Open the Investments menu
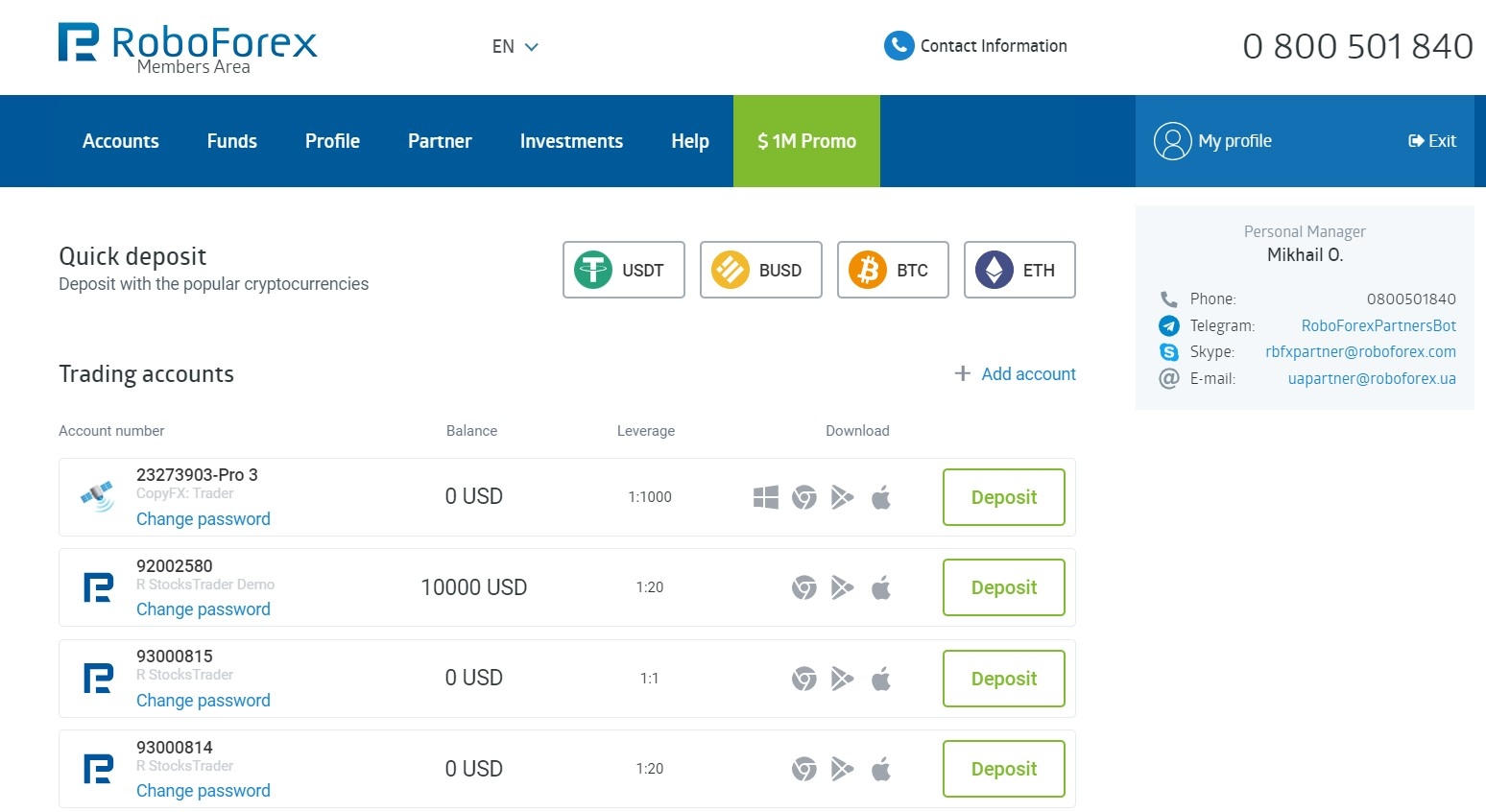1486x812 pixels. pyautogui.click(x=571, y=141)
